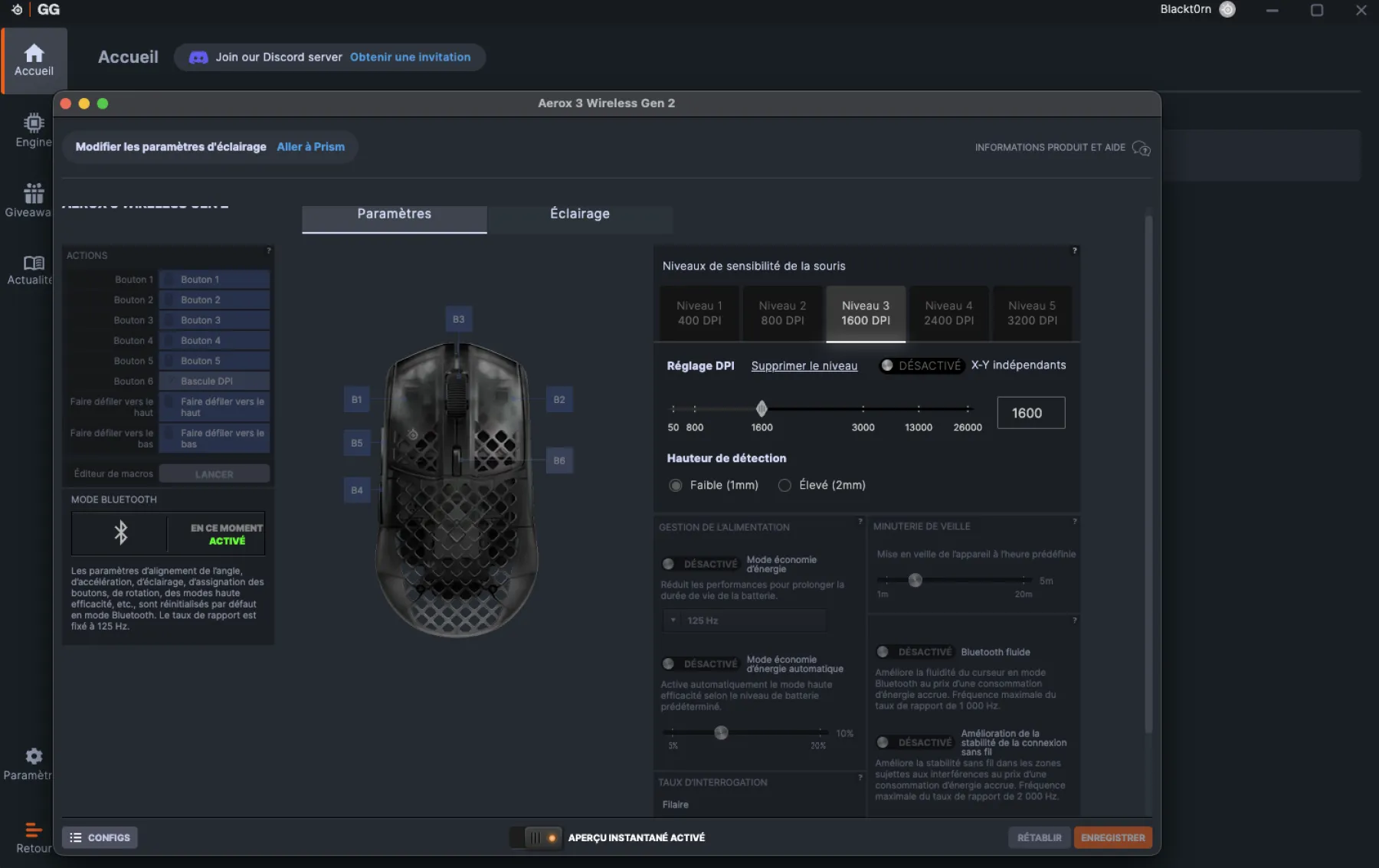Click the DPI value field showing 1600
This screenshot has height=868, width=1379.
click(x=1030, y=413)
